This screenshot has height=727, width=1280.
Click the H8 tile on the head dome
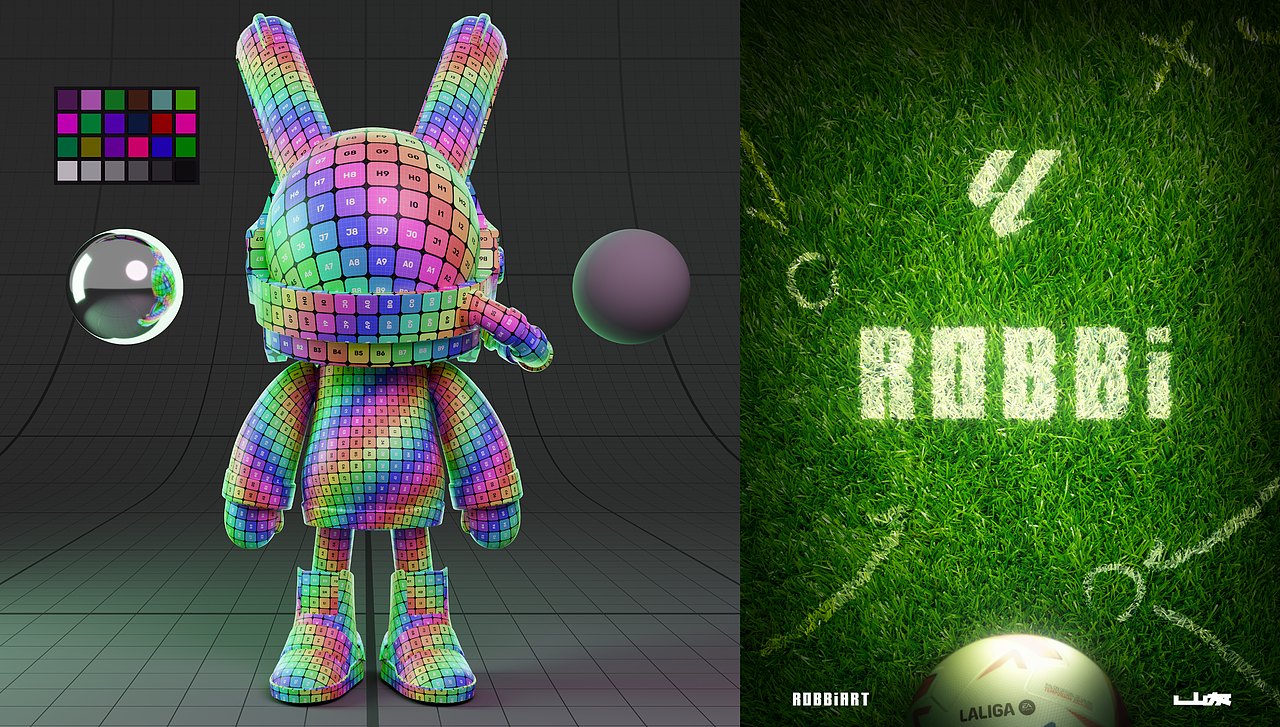tap(350, 175)
